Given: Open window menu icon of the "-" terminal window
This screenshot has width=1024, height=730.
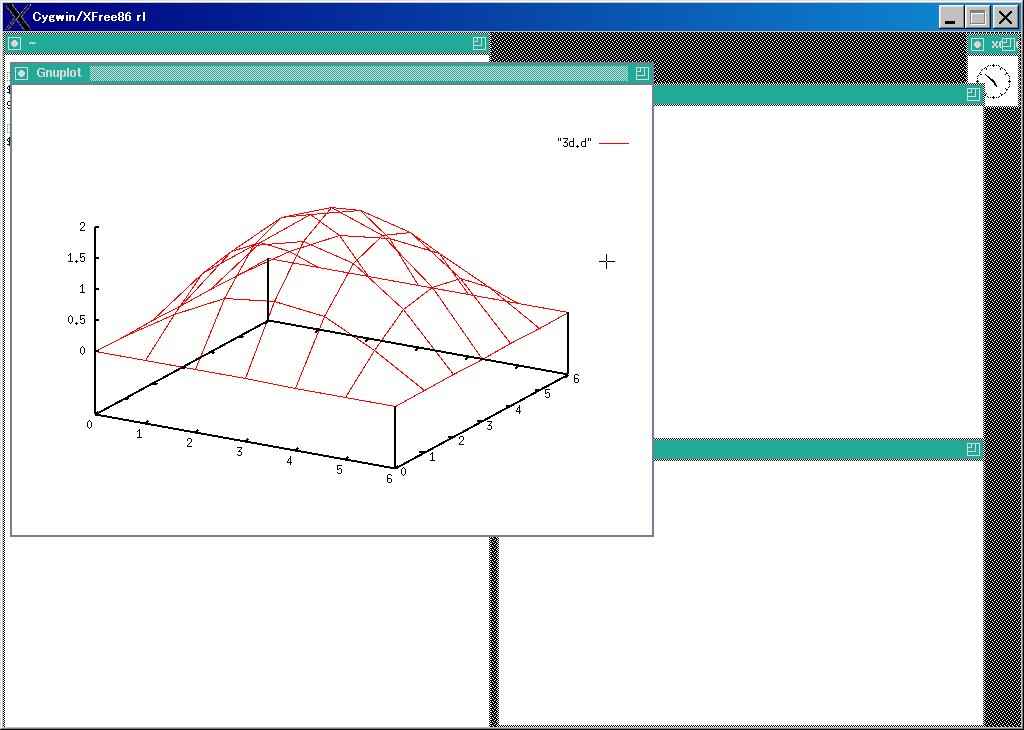Looking at the screenshot, I should click(x=14, y=44).
